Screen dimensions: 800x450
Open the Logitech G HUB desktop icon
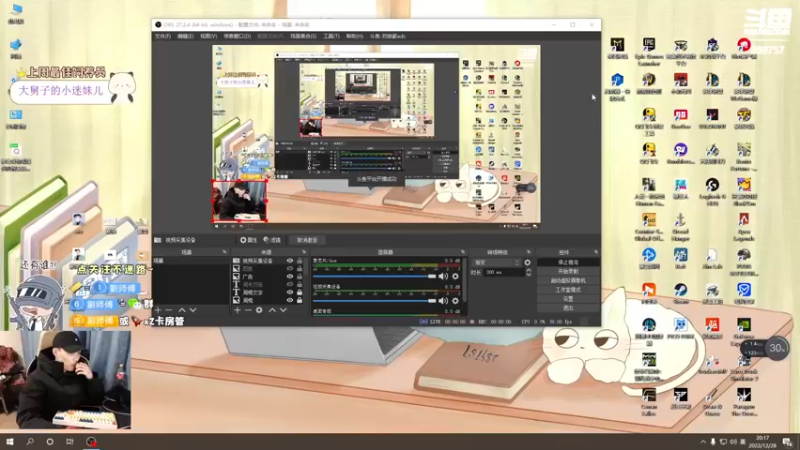pos(712,192)
